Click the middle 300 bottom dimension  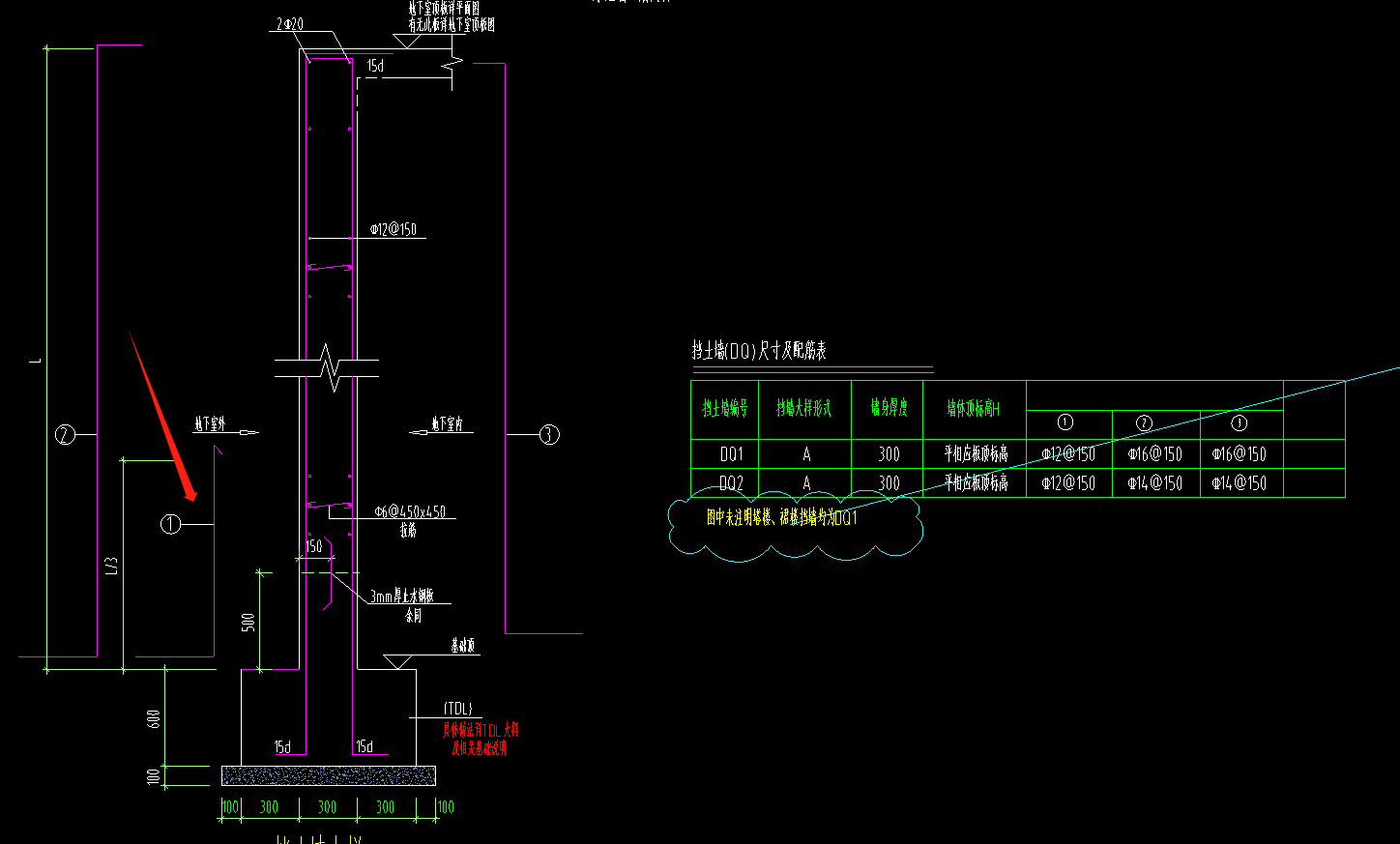click(x=328, y=807)
